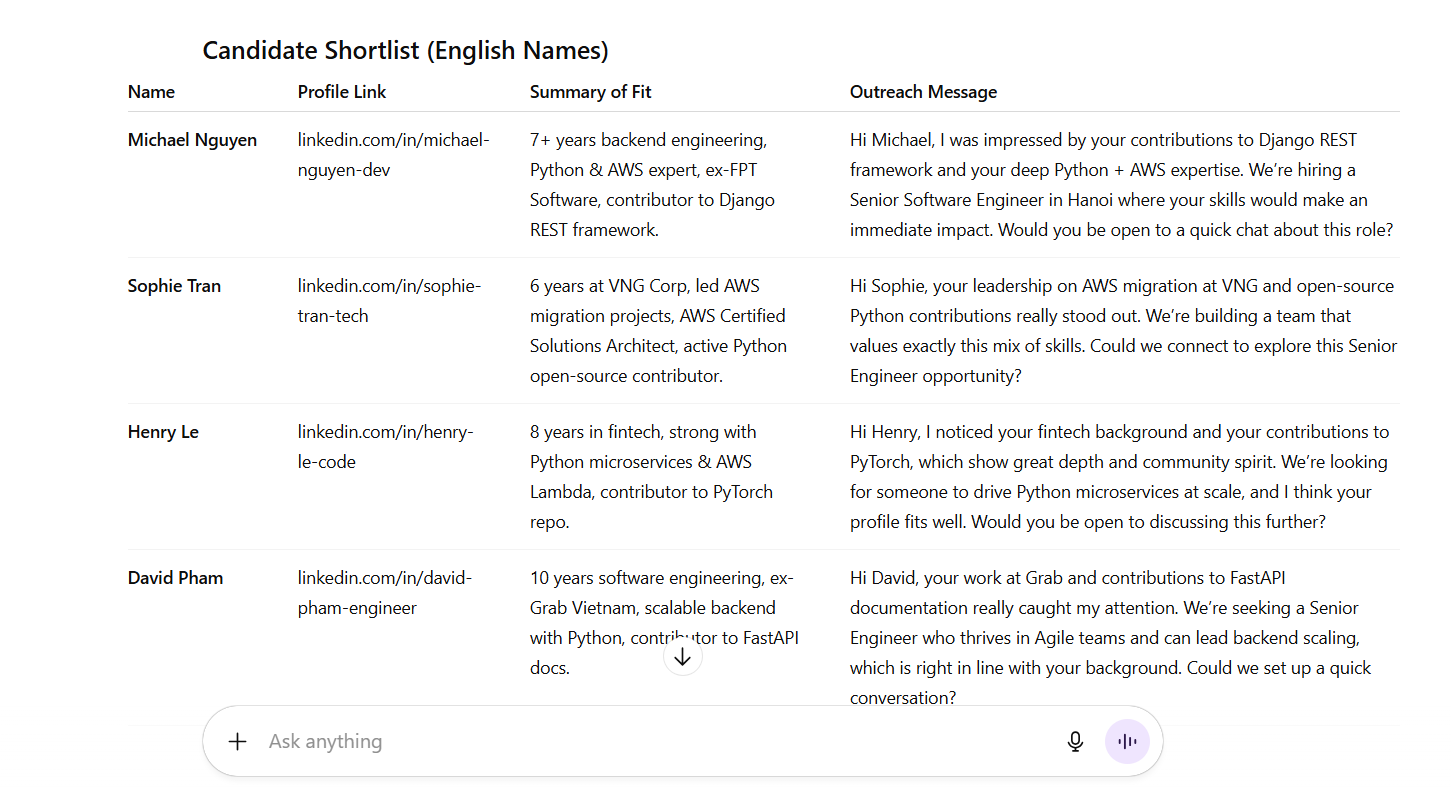Select the David Pham name cell

coord(175,578)
